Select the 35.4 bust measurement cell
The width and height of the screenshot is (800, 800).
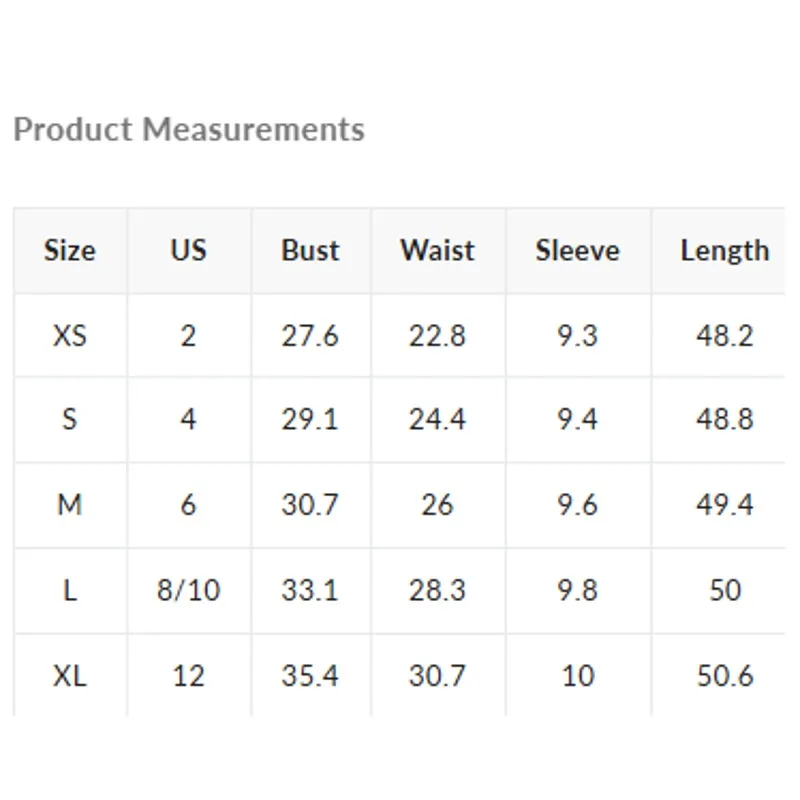pyautogui.click(x=310, y=676)
